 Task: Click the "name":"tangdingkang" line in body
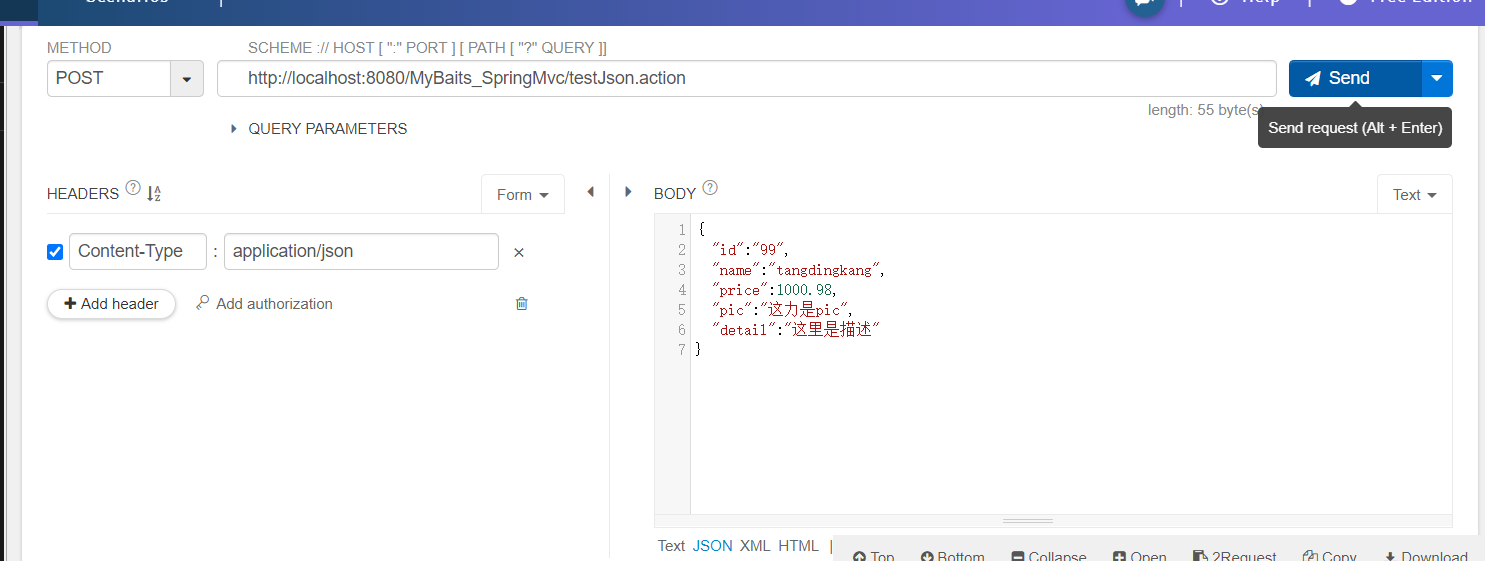click(798, 270)
